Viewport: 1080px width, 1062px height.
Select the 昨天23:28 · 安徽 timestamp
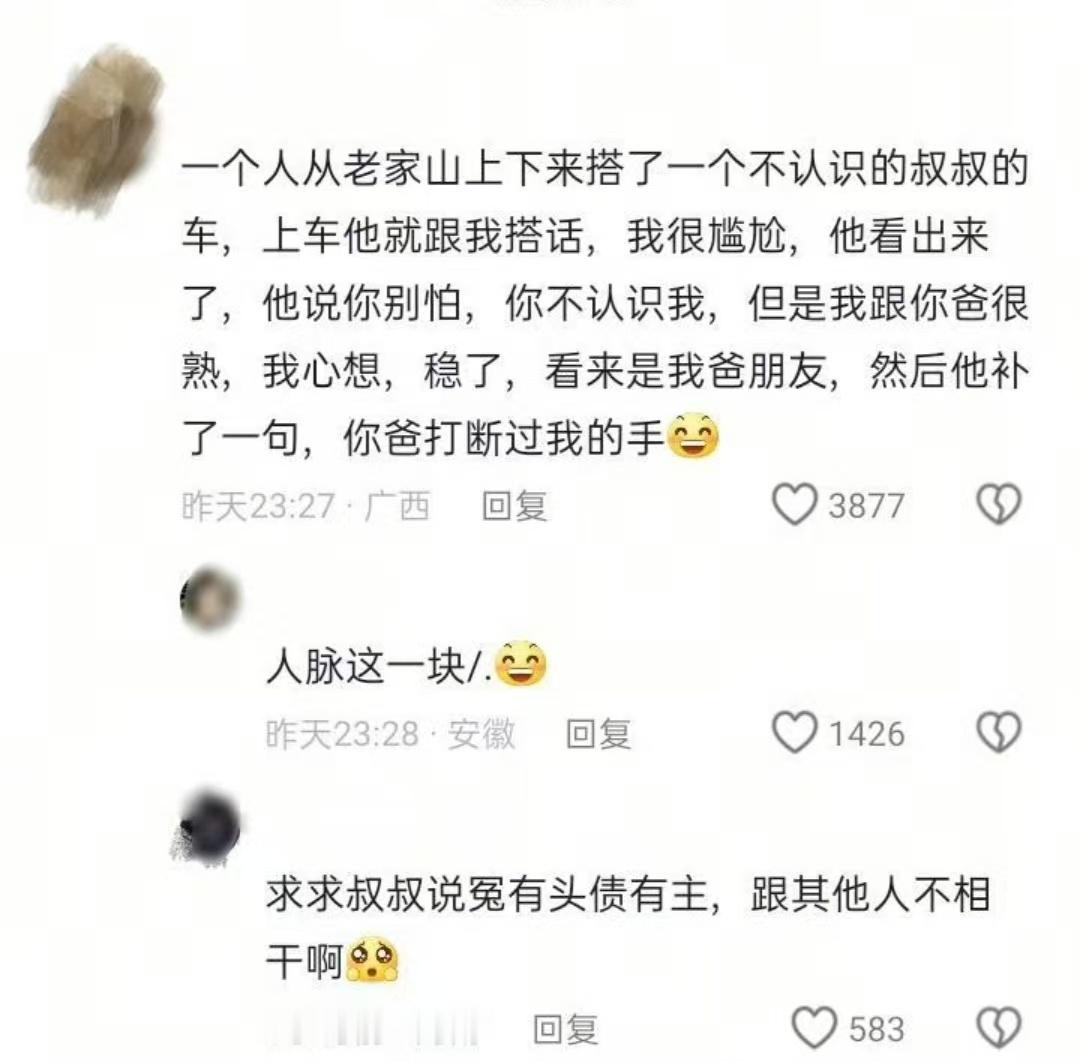(391, 734)
